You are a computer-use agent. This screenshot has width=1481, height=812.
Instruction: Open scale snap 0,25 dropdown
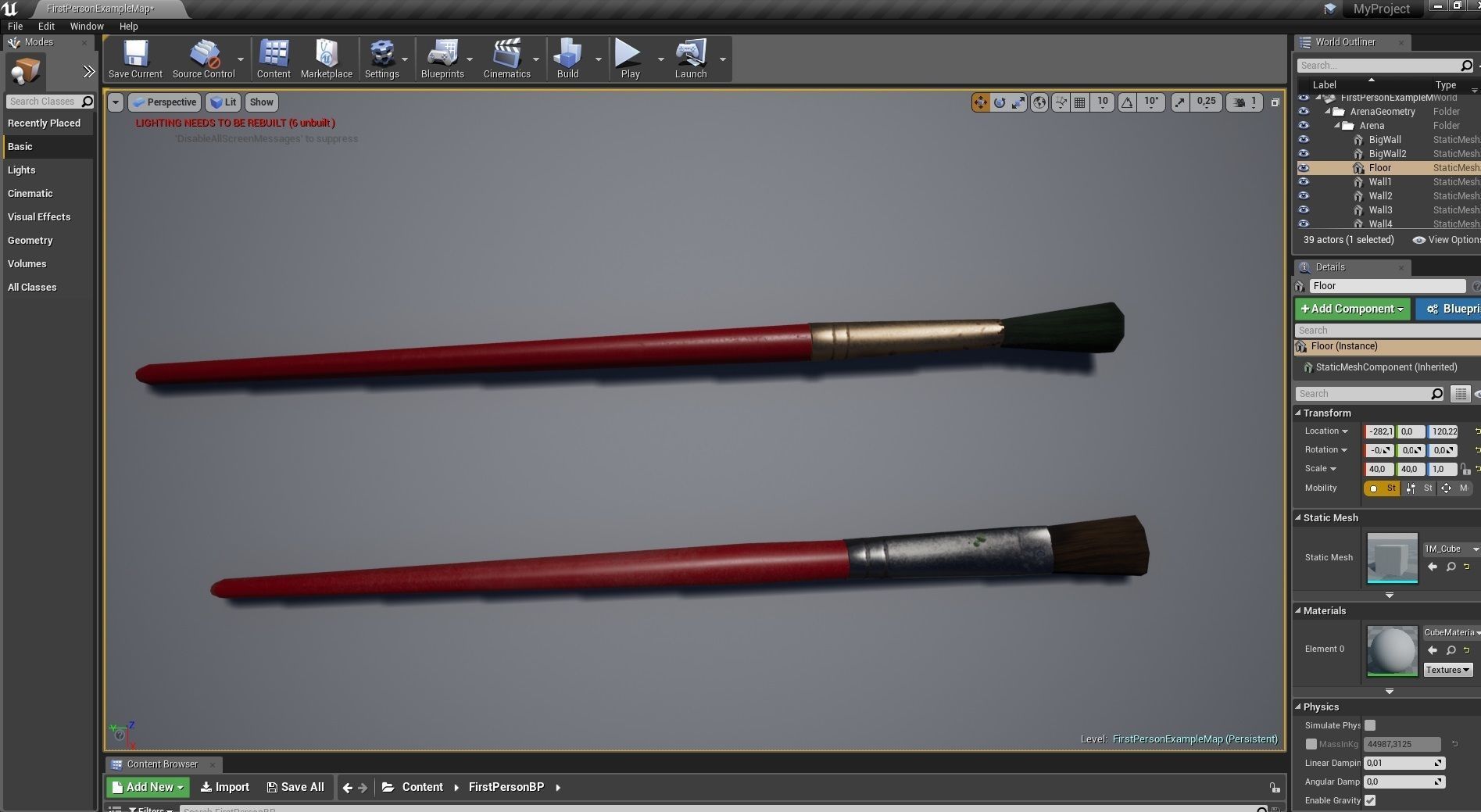pyautogui.click(x=1207, y=102)
